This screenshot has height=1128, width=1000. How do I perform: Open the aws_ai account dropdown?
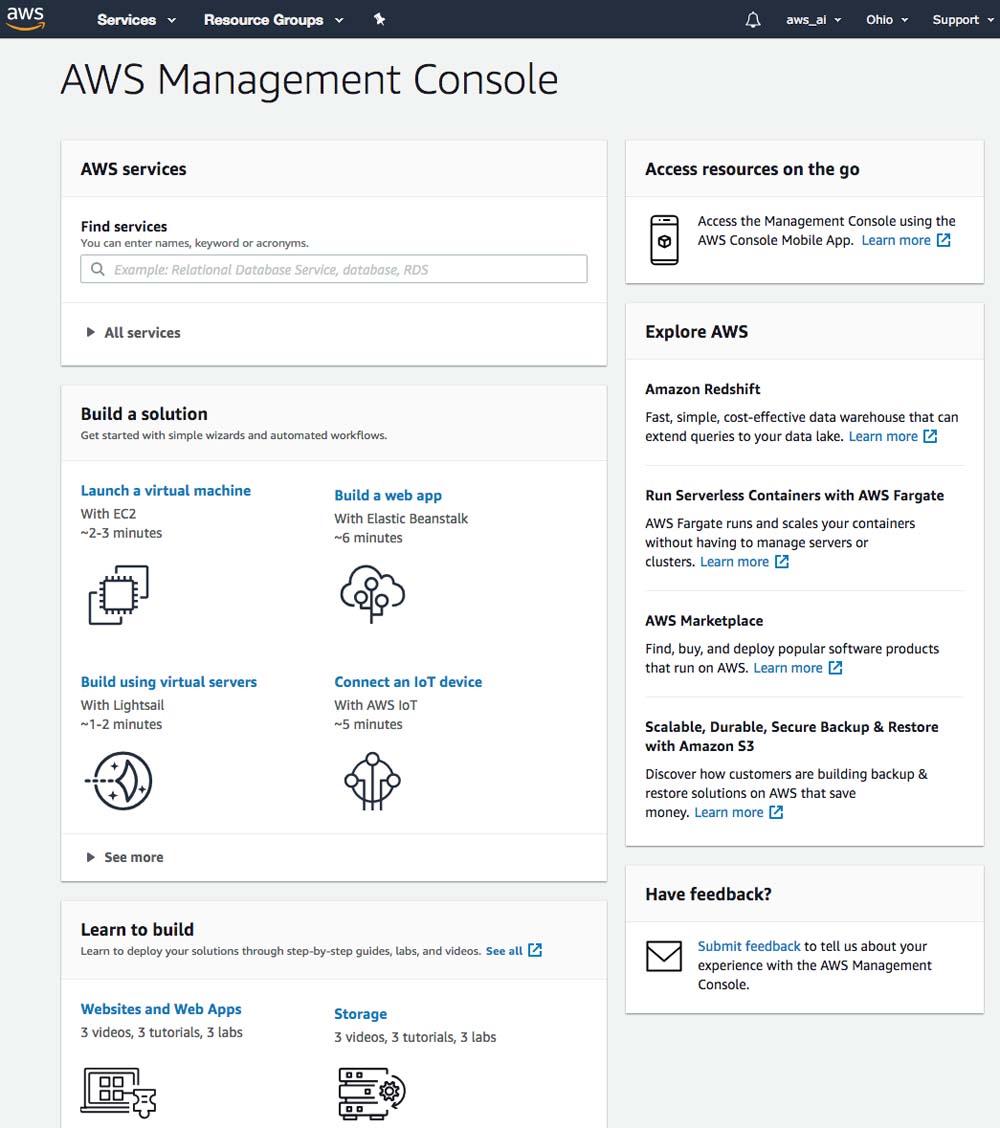(x=813, y=19)
